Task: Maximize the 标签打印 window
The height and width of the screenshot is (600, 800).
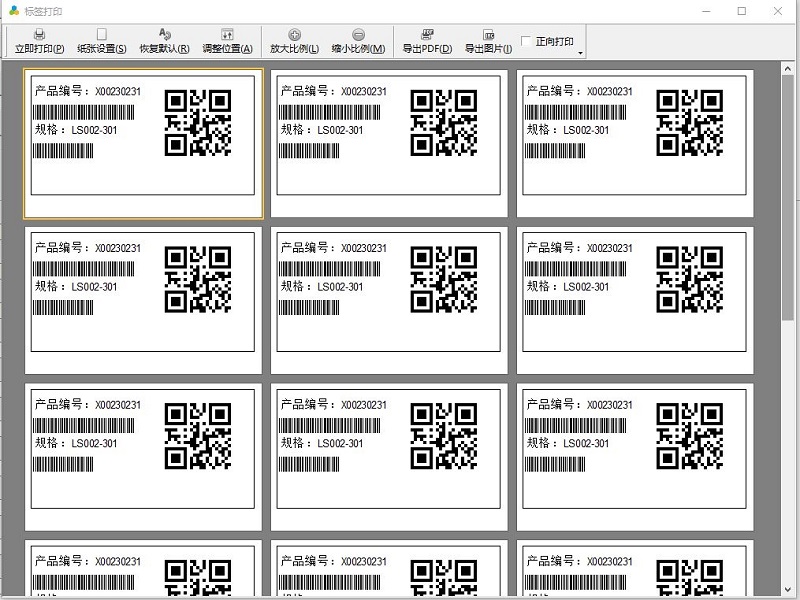Action: tap(742, 11)
